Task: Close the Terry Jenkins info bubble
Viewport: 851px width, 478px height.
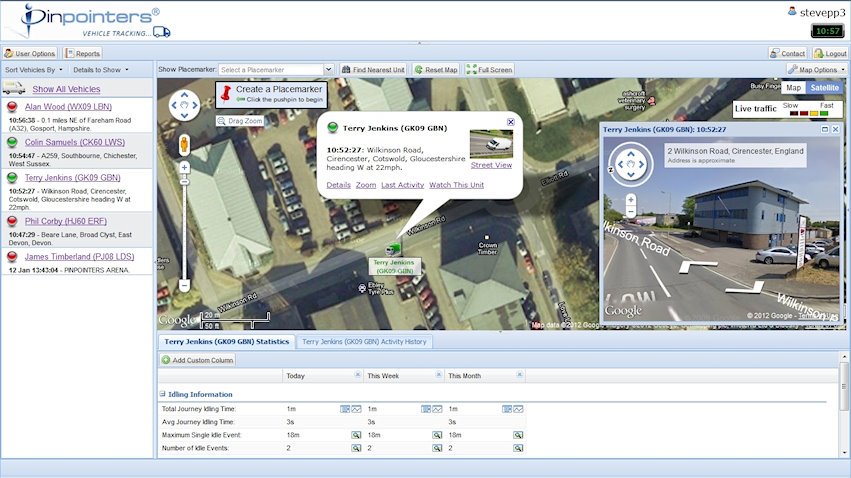Action: (x=511, y=122)
